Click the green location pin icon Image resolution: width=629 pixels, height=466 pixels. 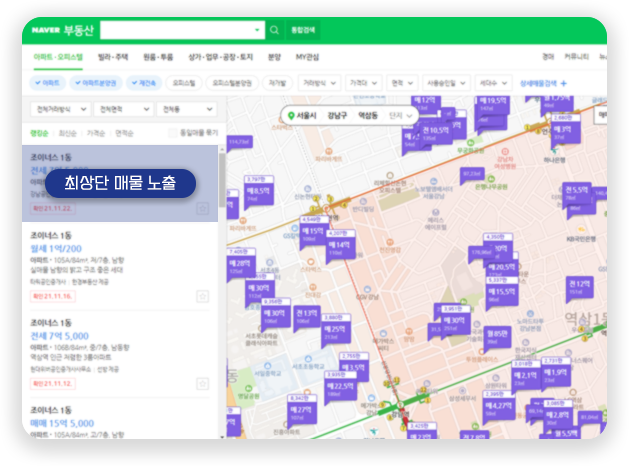tap(291, 116)
